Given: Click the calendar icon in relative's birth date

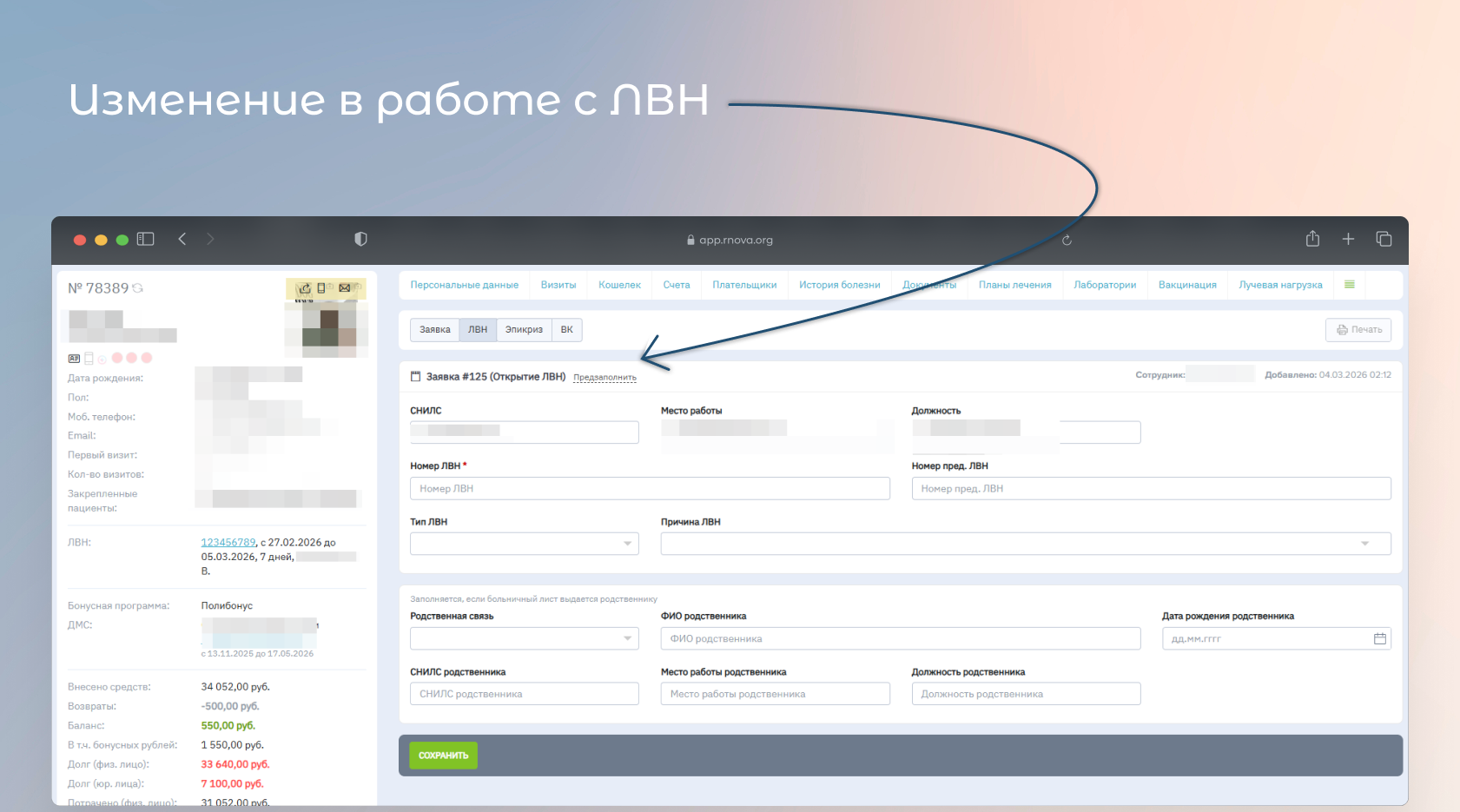Looking at the screenshot, I should (1379, 639).
